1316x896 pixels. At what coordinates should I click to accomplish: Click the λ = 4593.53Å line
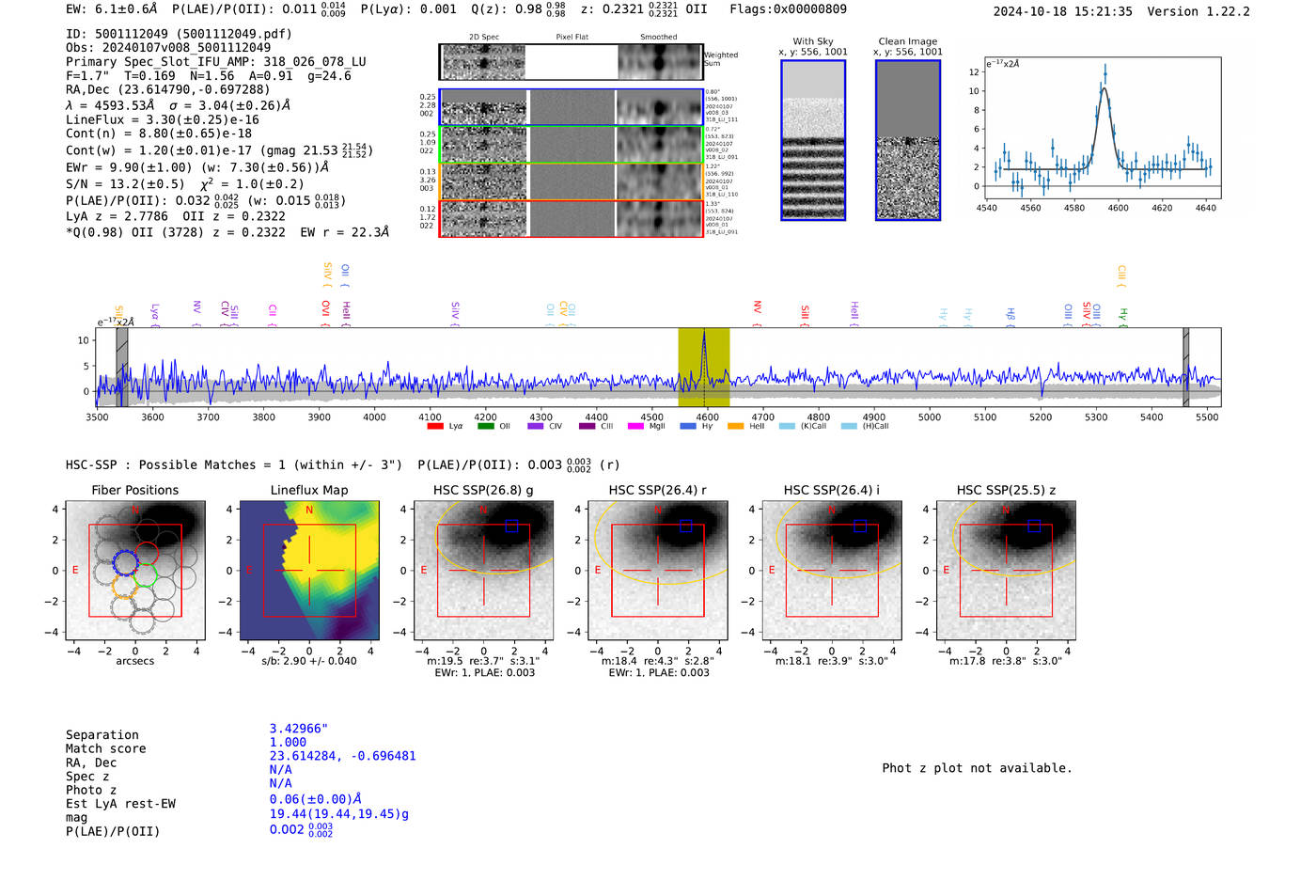[x=179, y=105]
